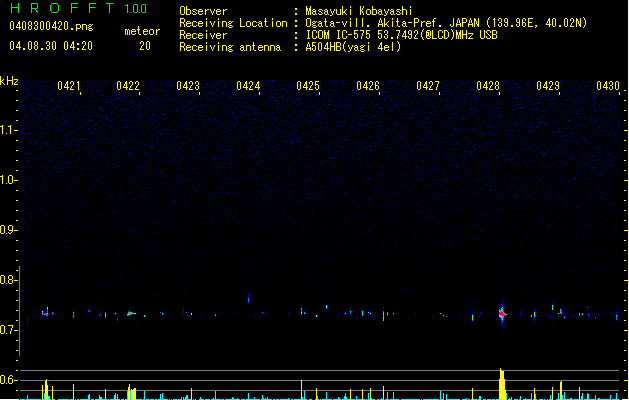Click the 0424 time marker
The width and height of the screenshot is (629, 400).
(x=248, y=86)
